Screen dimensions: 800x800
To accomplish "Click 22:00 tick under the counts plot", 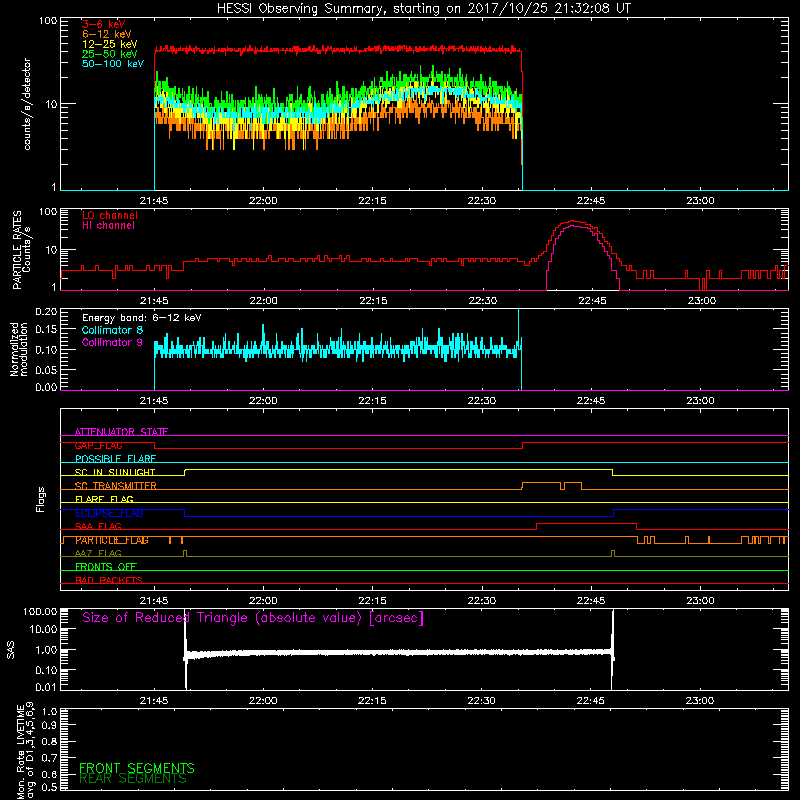I will (x=263, y=201).
